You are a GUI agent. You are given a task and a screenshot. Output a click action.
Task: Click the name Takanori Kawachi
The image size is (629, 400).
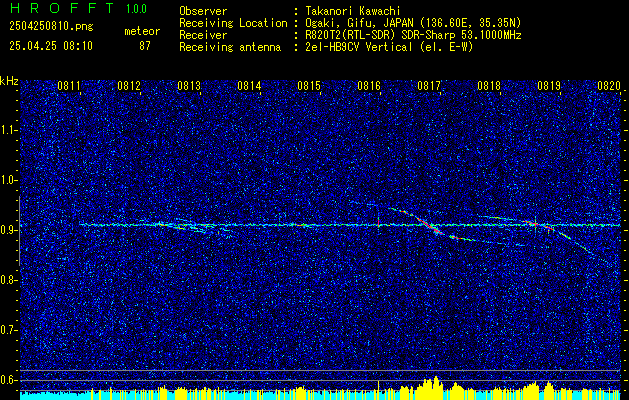click(353, 11)
